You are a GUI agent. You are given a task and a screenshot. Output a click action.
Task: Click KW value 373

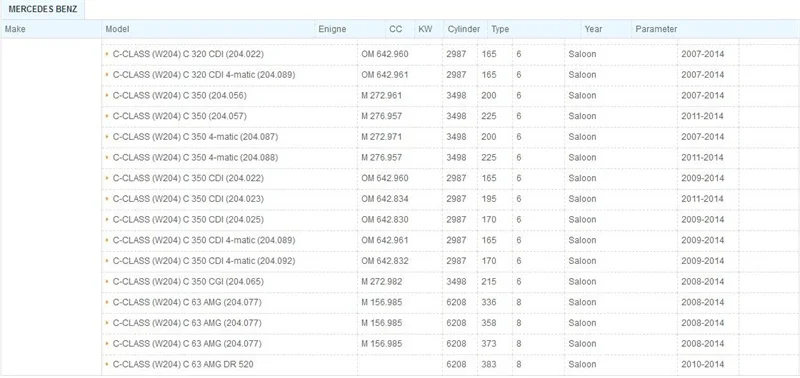pos(489,343)
